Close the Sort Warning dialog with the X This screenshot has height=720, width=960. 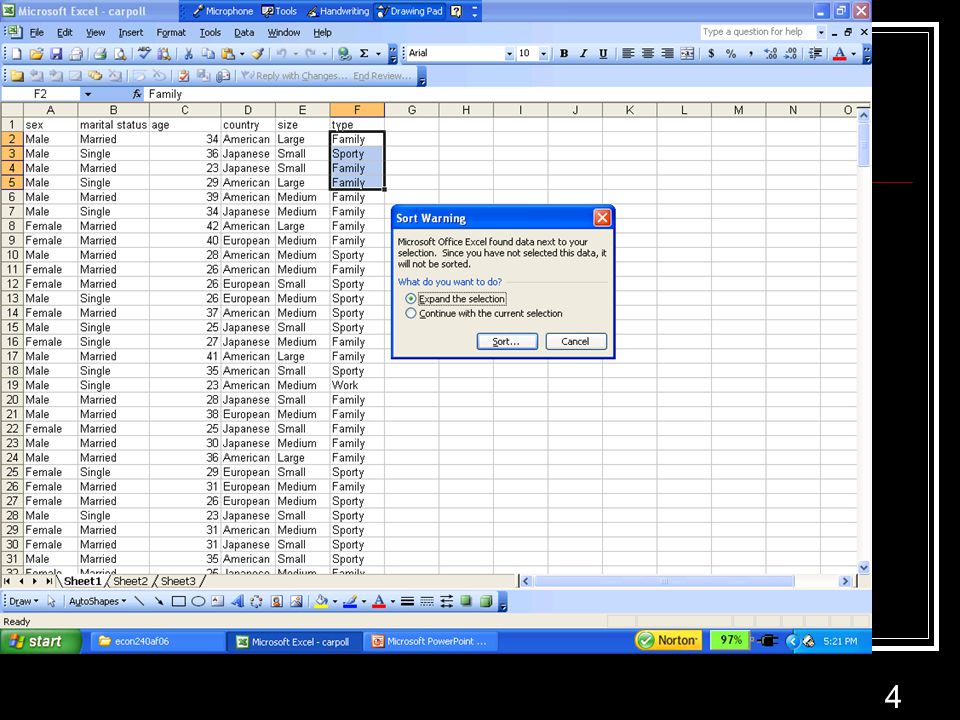(x=602, y=218)
